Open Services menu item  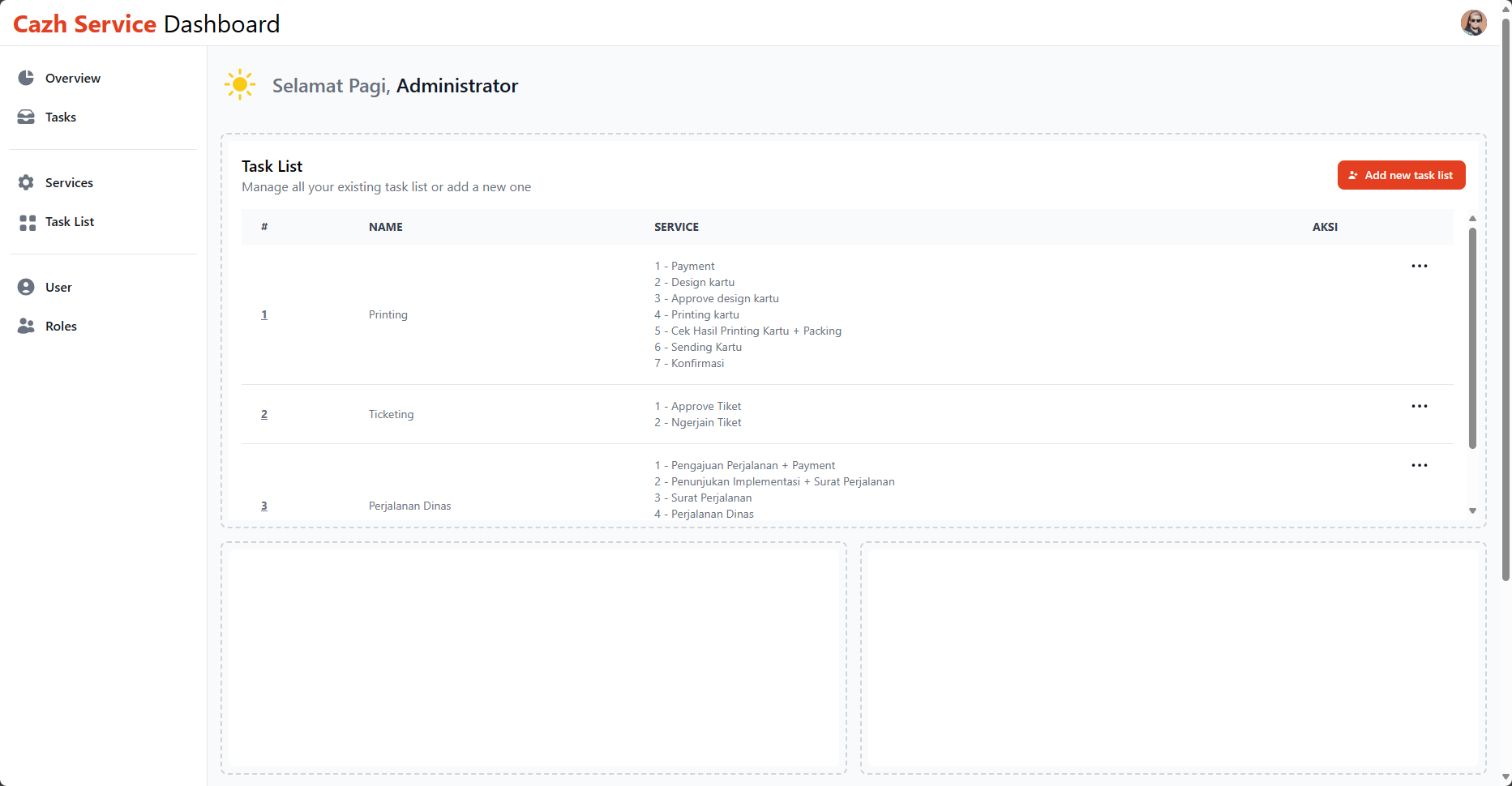103,182
